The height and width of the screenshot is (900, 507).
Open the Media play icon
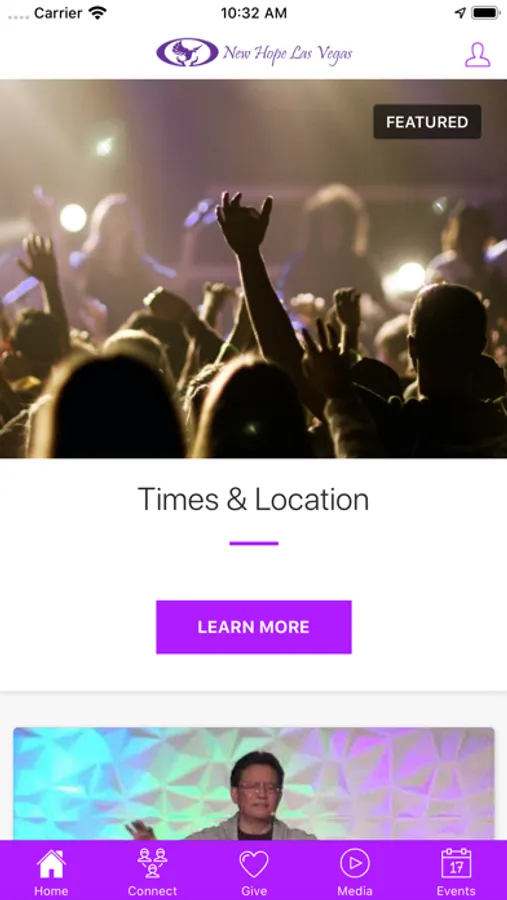355,863
